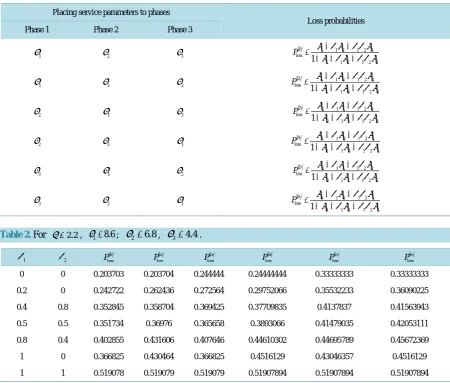Click the cell containing 0.431606
This screenshot has height=383, width=450.
coord(159,340)
